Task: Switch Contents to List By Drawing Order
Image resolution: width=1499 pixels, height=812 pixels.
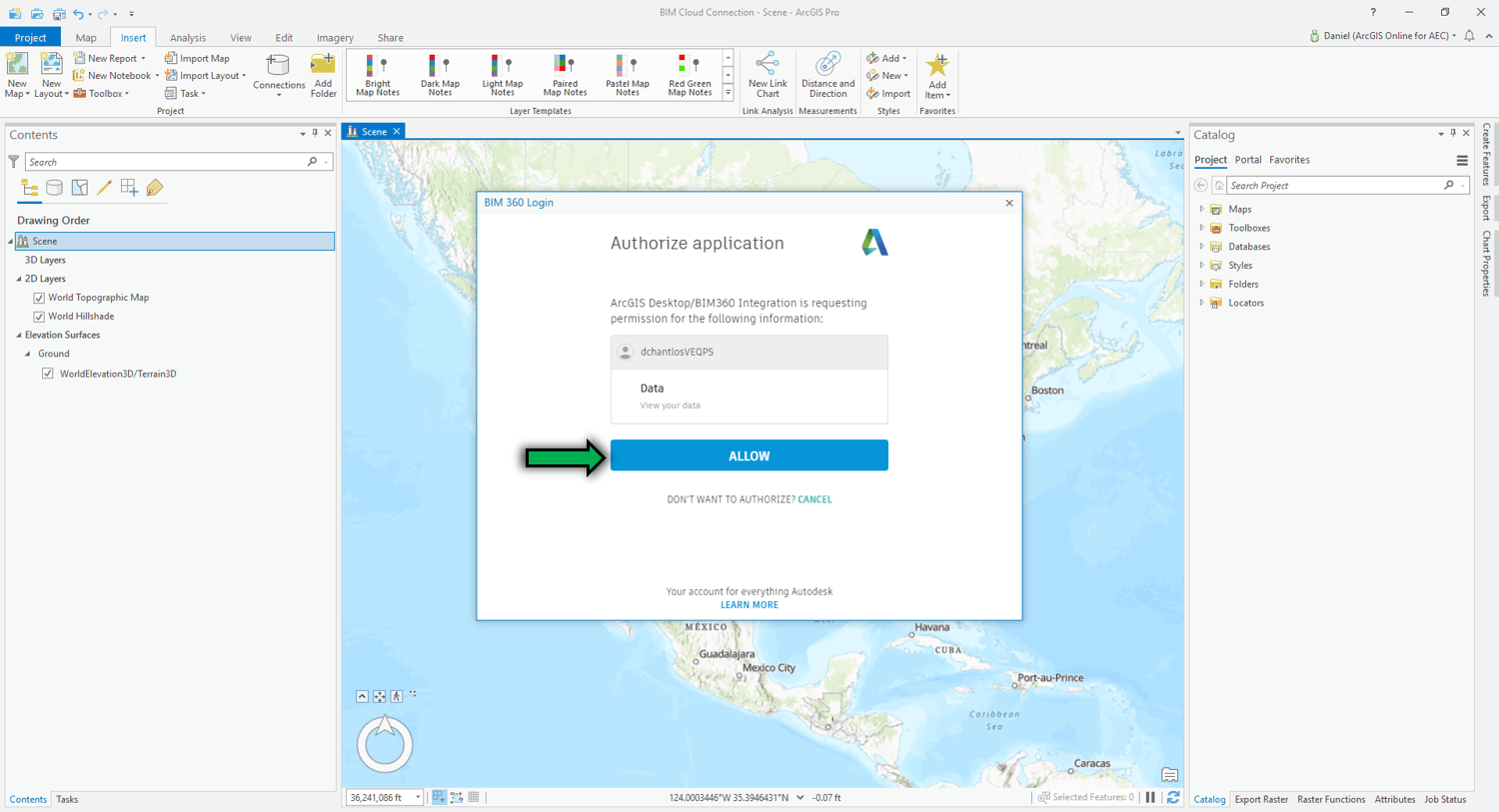Action: (x=30, y=188)
